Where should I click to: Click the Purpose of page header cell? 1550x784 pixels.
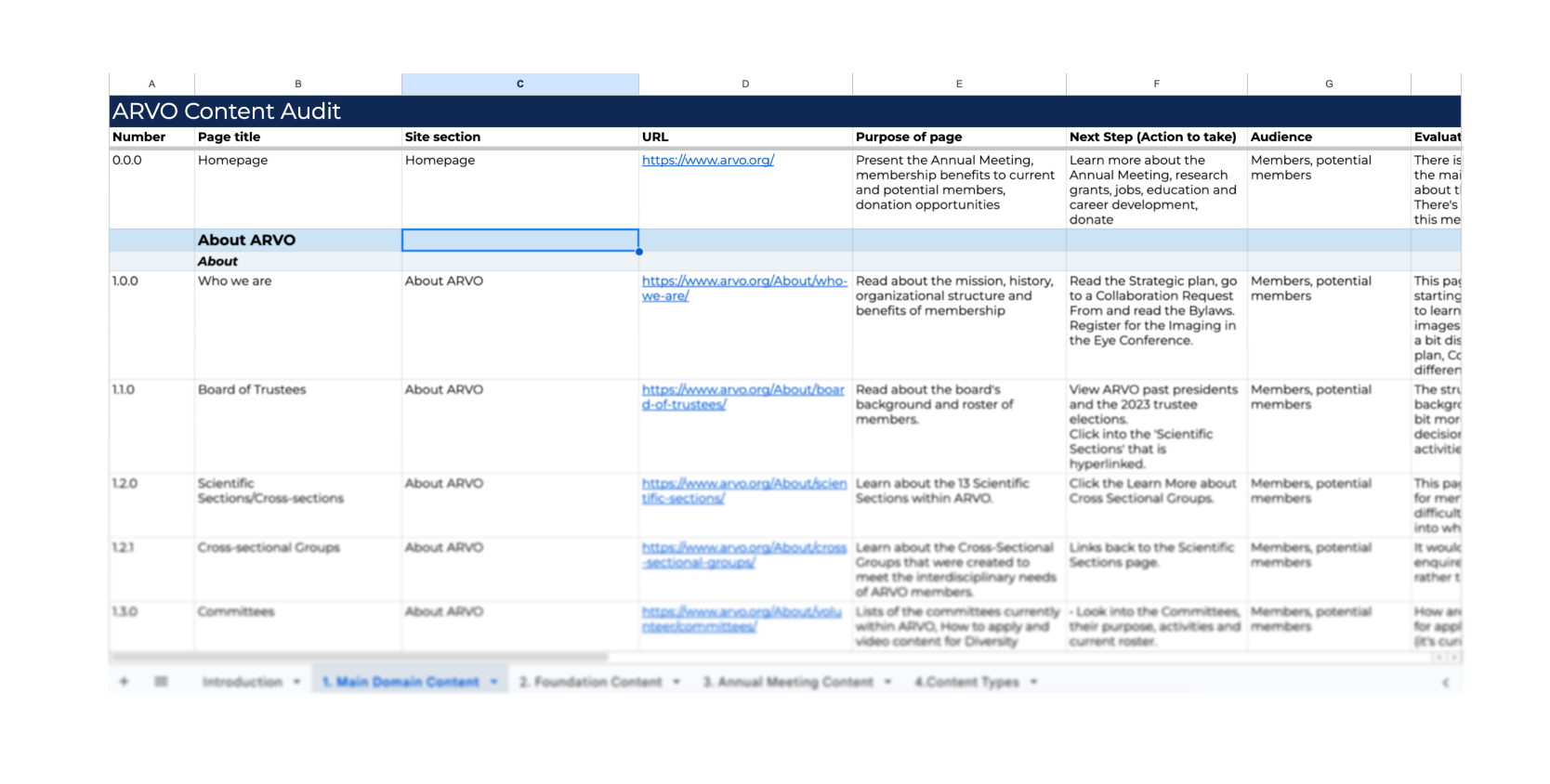(959, 137)
